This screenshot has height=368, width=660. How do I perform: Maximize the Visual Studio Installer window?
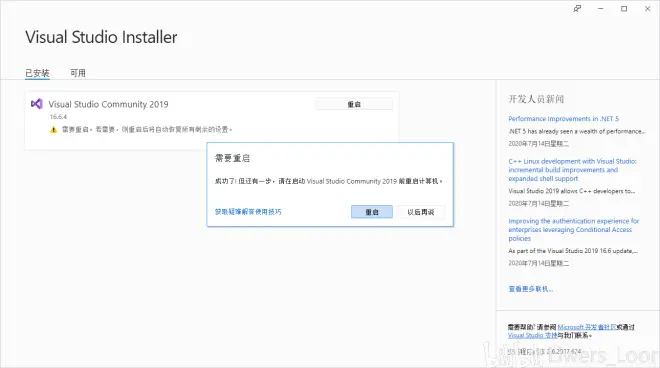pyautogui.click(x=624, y=8)
